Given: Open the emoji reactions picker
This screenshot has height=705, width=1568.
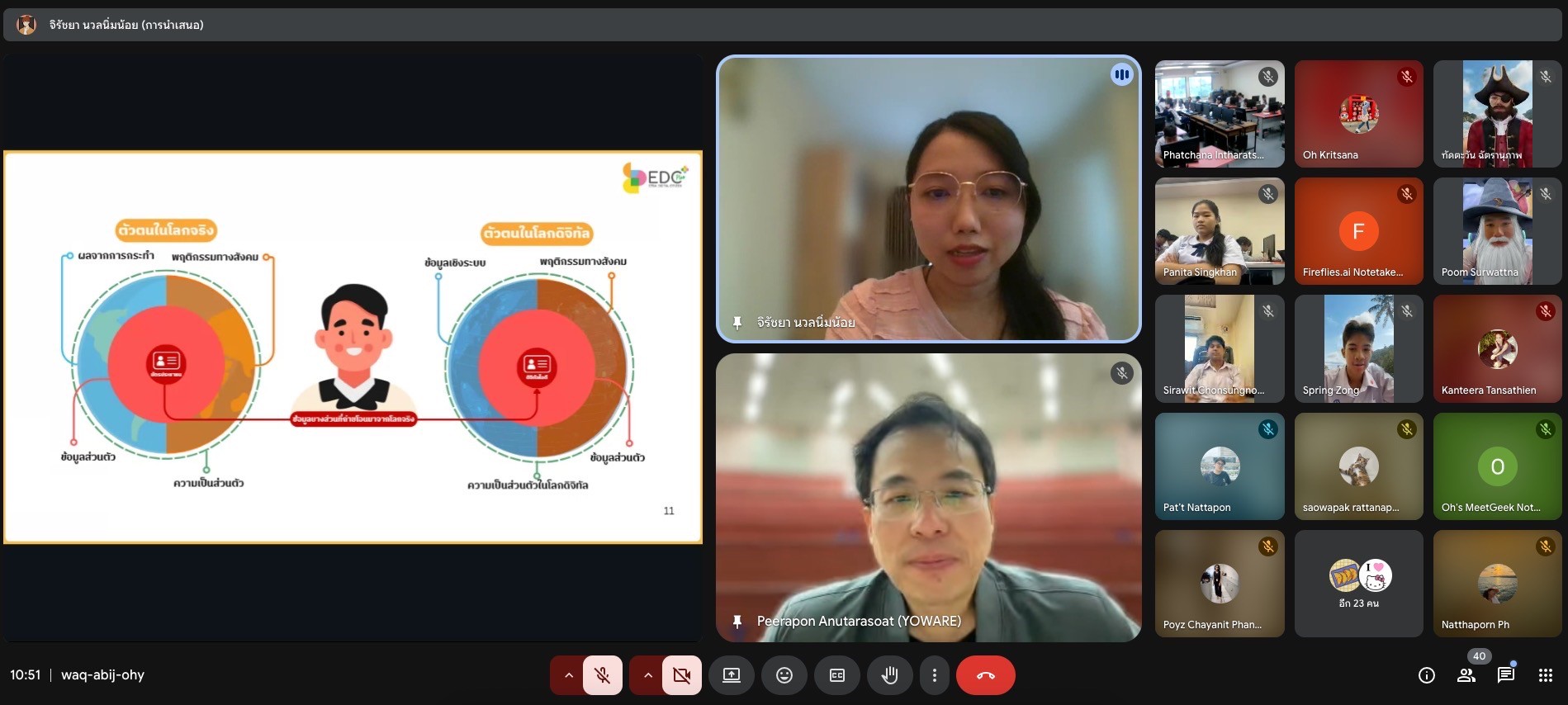Looking at the screenshot, I should 784,675.
